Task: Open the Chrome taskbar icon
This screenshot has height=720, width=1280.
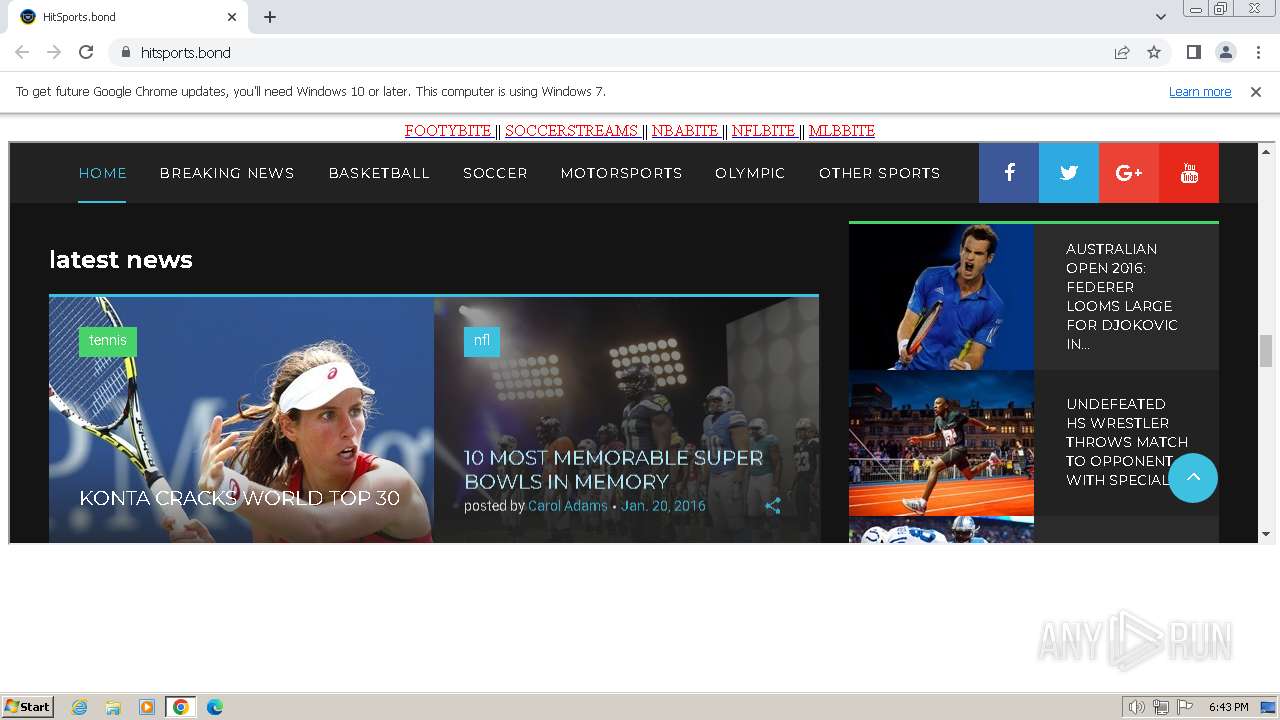Action: click(x=181, y=707)
